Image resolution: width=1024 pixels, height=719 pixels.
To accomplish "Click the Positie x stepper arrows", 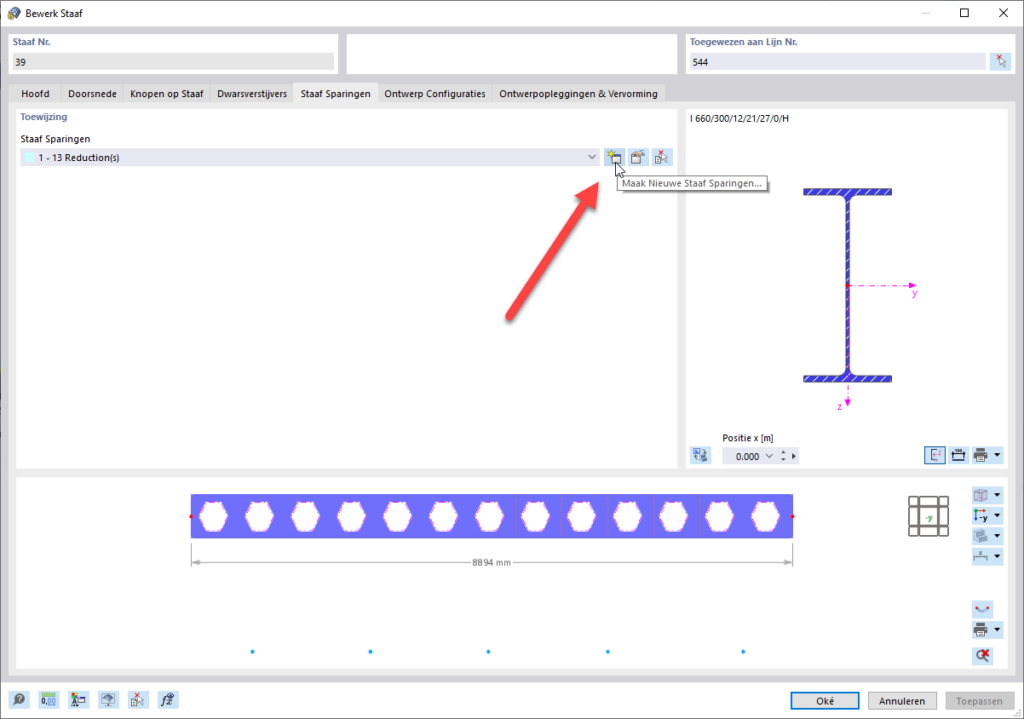I will pos(782,455).
